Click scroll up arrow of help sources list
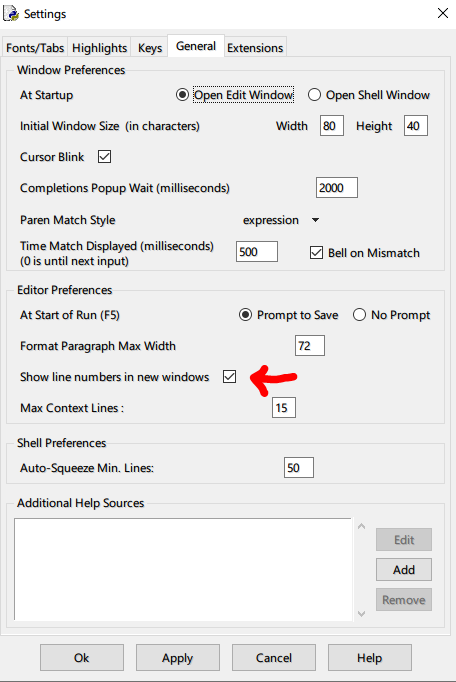The width and height of the screenshot is (456, 682). (361, 527)
